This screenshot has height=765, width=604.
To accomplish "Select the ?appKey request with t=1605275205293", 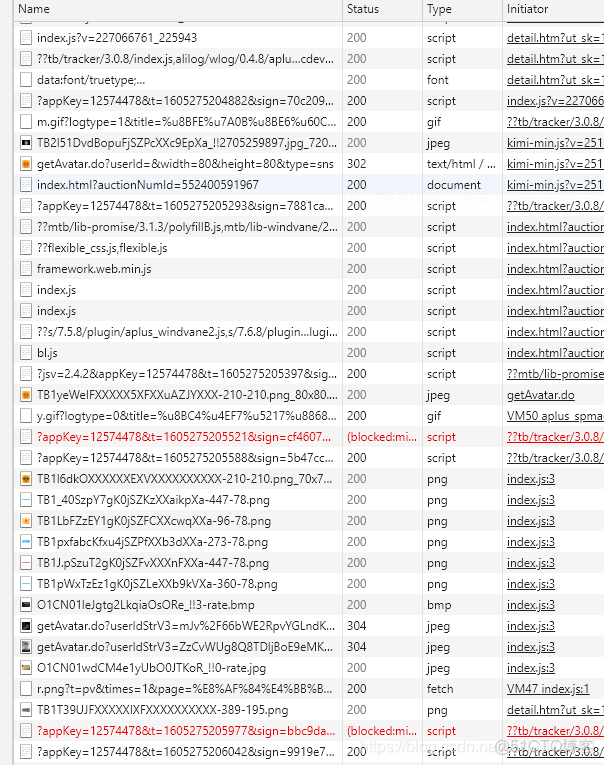I will click(185, 206).
